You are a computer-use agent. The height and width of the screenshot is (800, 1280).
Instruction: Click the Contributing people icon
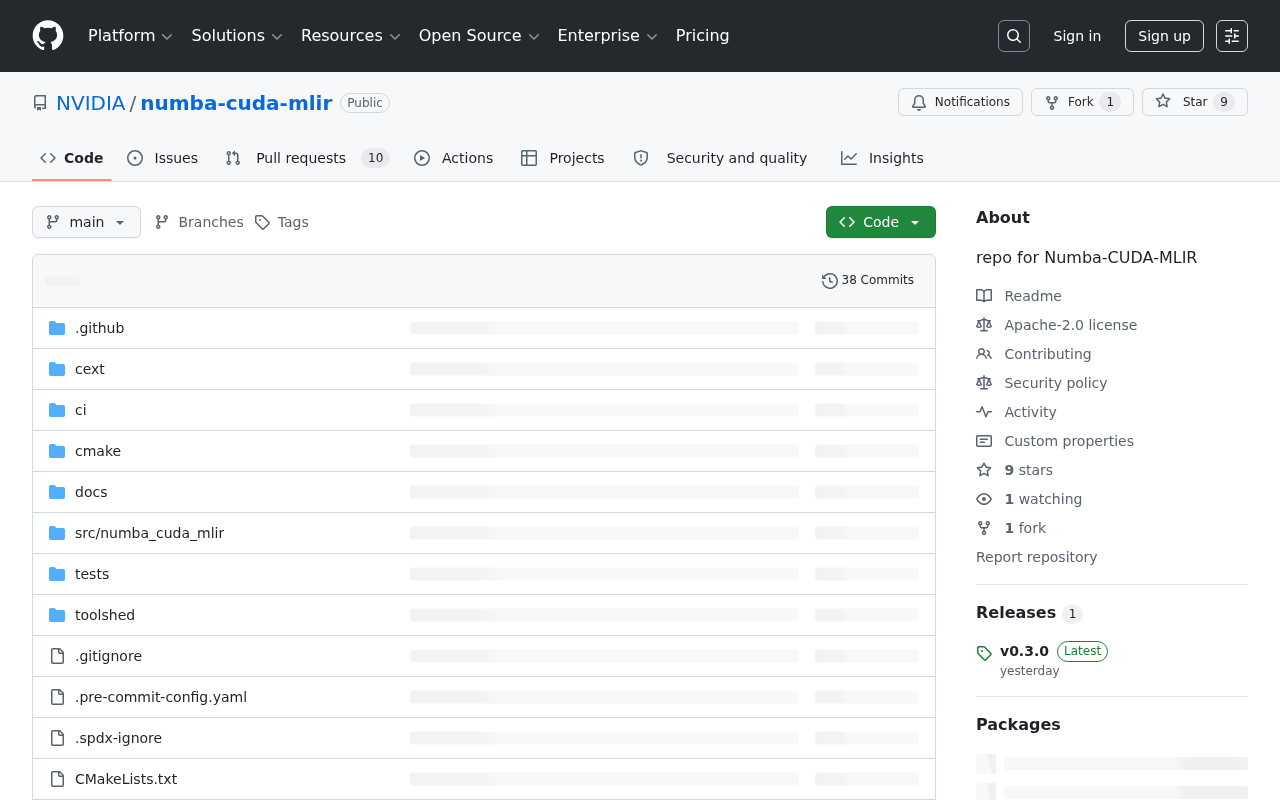click(x=984, y=354)
